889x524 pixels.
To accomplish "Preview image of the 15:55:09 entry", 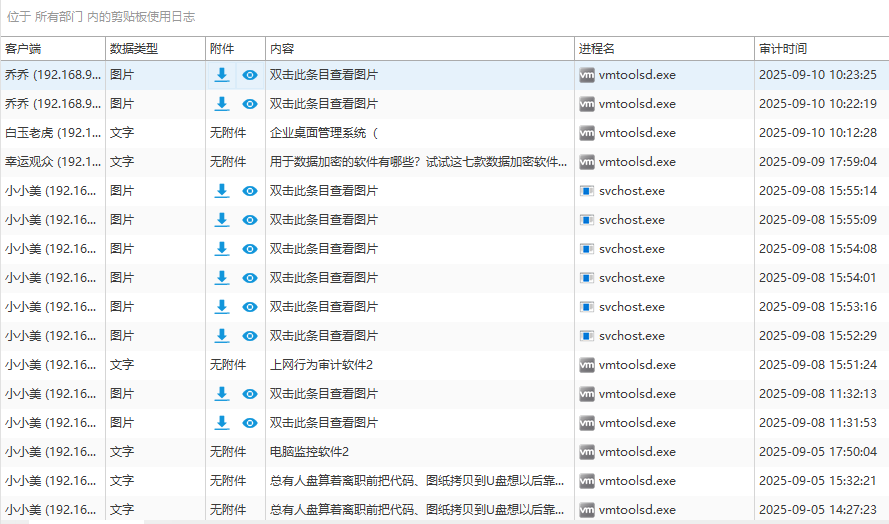I will point(250,220).
